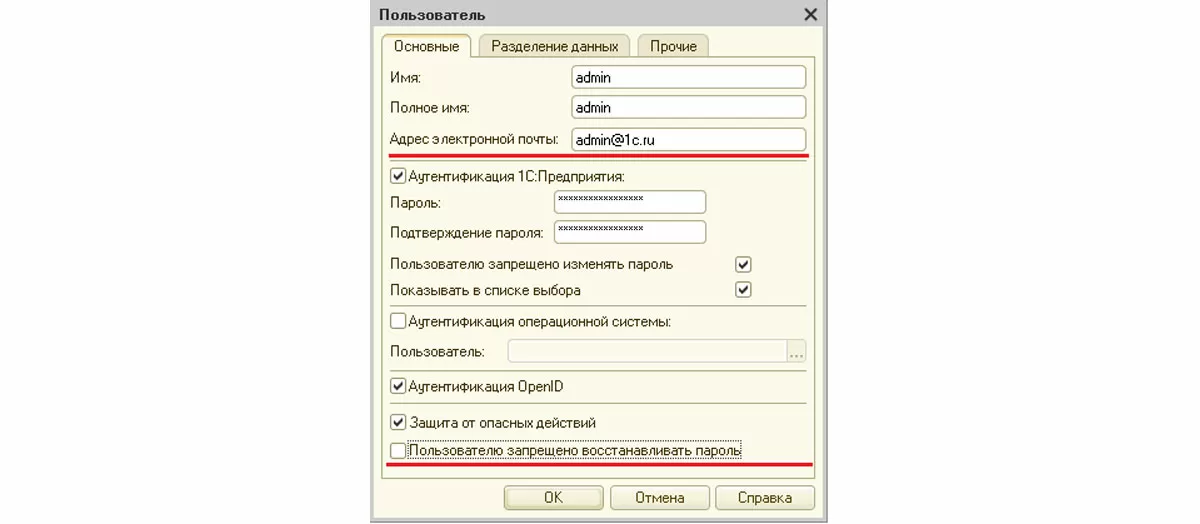Click the Имя input field
Screen dimensions: 1200x524
point(688,77)
